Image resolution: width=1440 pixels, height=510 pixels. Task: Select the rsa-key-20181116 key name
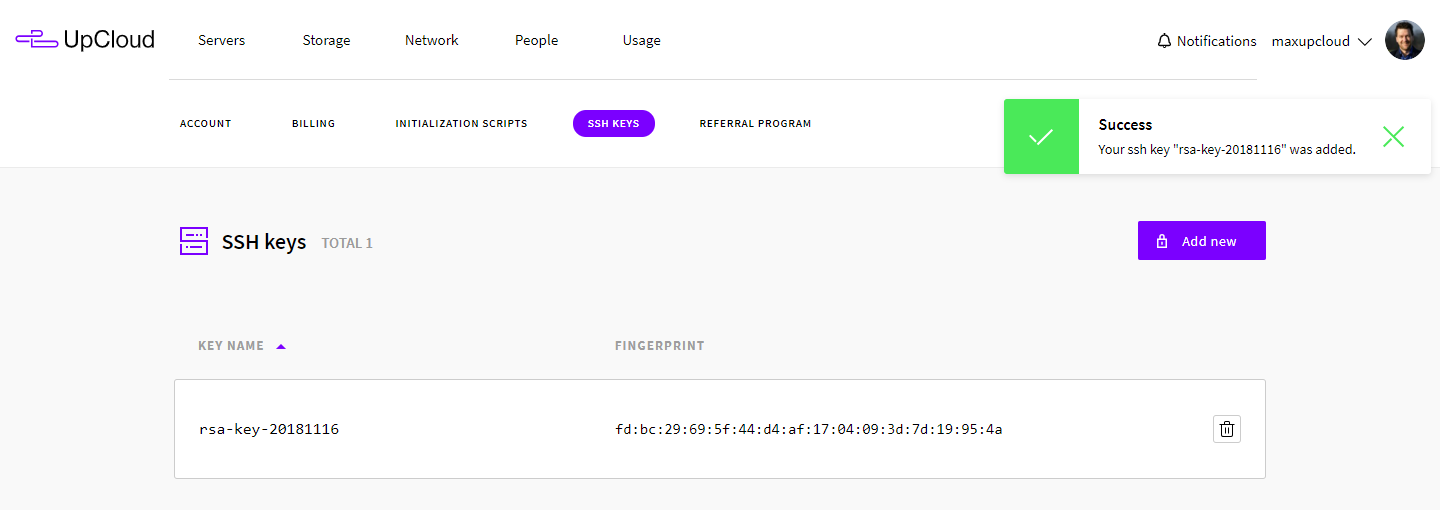tap(269, 430)
